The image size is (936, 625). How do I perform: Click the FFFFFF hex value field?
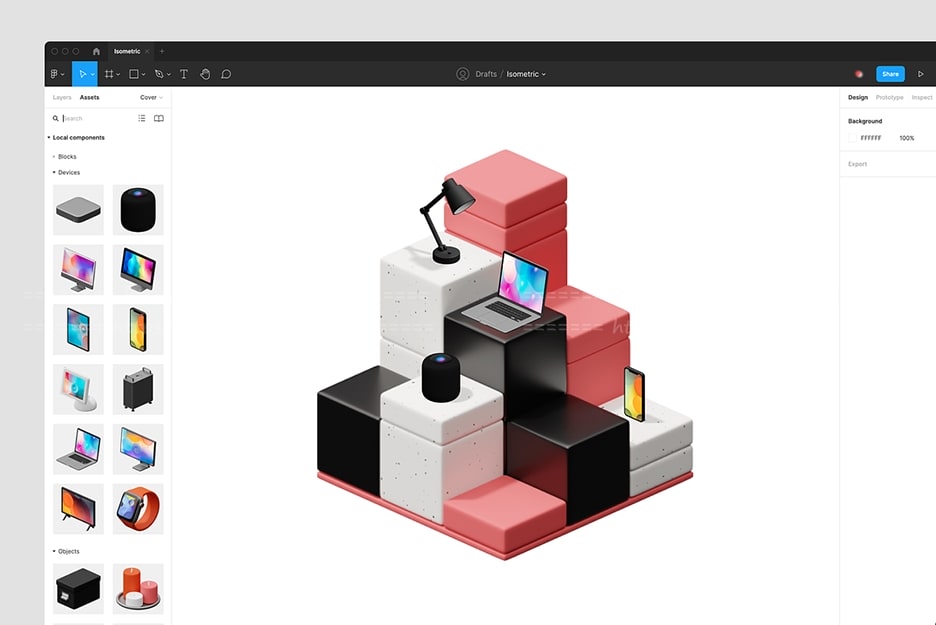coord(871,138)
